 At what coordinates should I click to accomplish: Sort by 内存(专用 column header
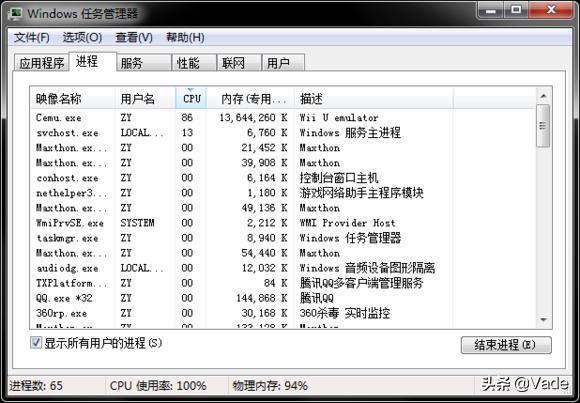pyautogui.click(x=250, y=99)
